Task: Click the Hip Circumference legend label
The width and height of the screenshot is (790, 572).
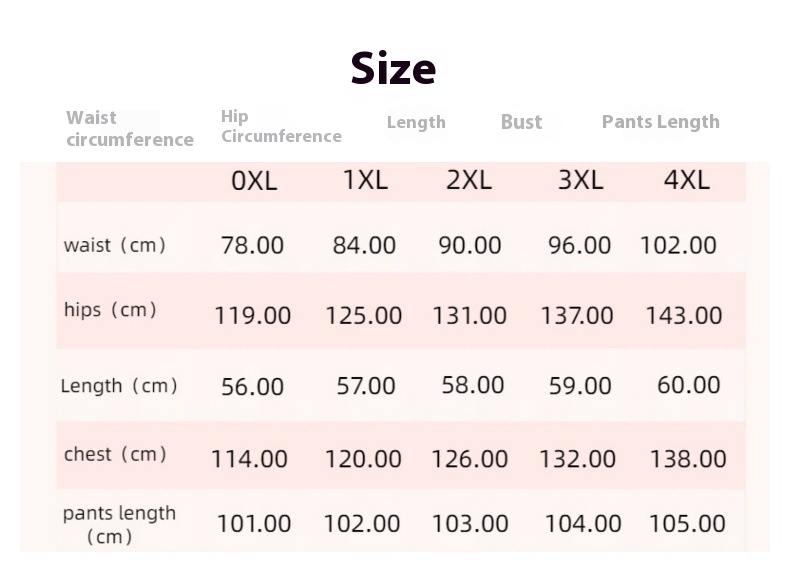Action: pos(281,127)
